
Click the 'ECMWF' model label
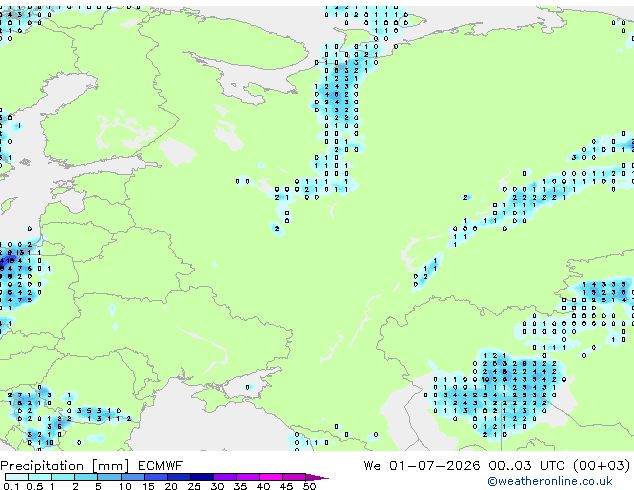(161, 466)
